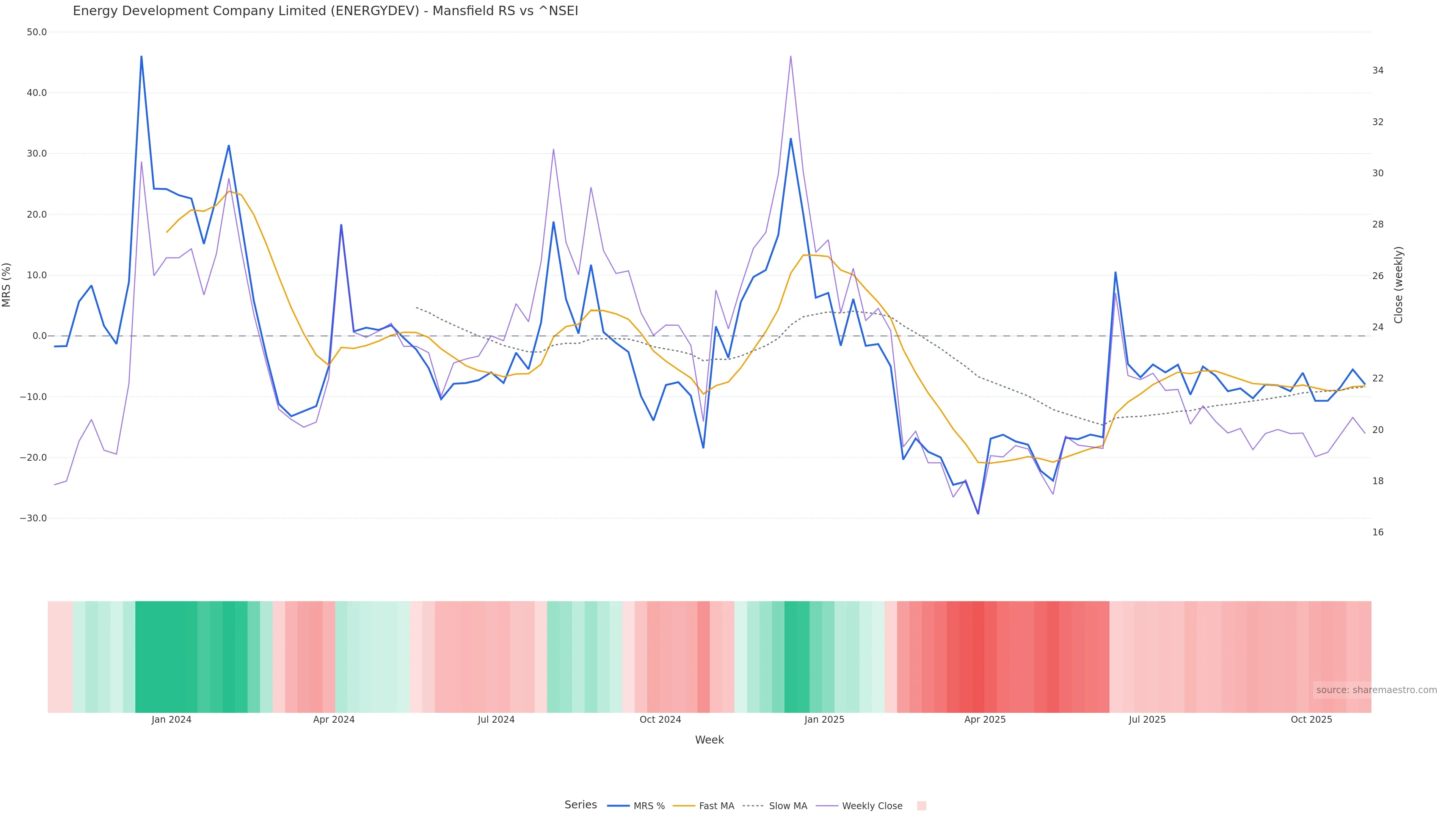
Task: Click the Oct 2025 x-axis tick label
Action: click(1311, 720)
